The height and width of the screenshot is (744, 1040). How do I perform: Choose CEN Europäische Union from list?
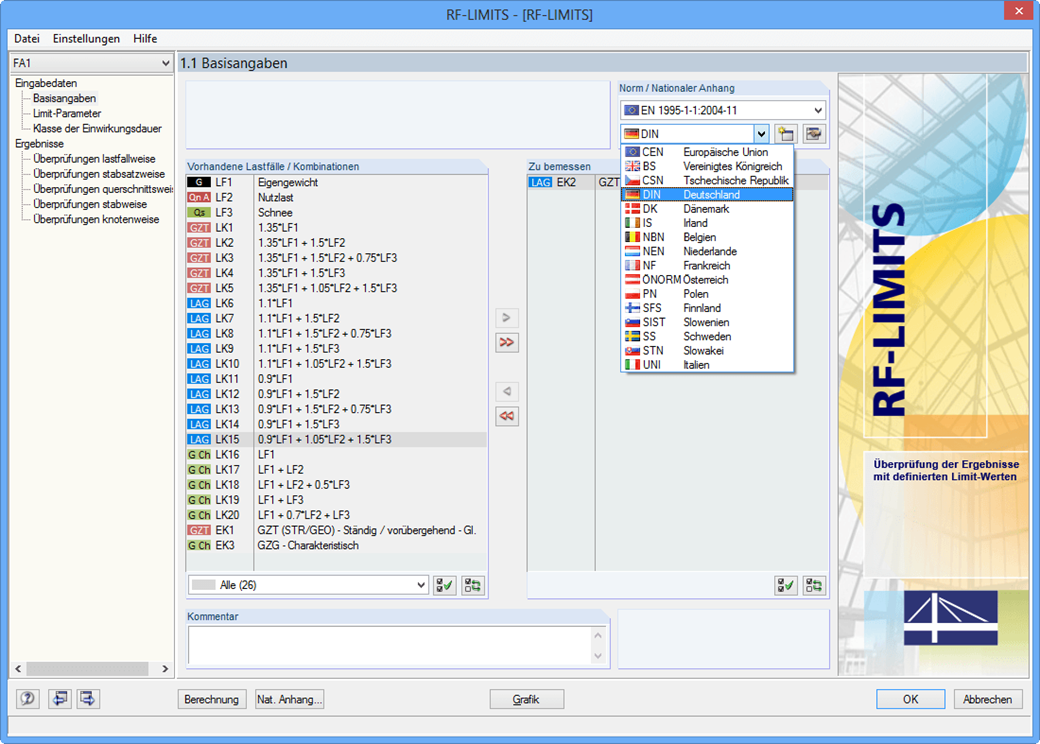(707, 152)
